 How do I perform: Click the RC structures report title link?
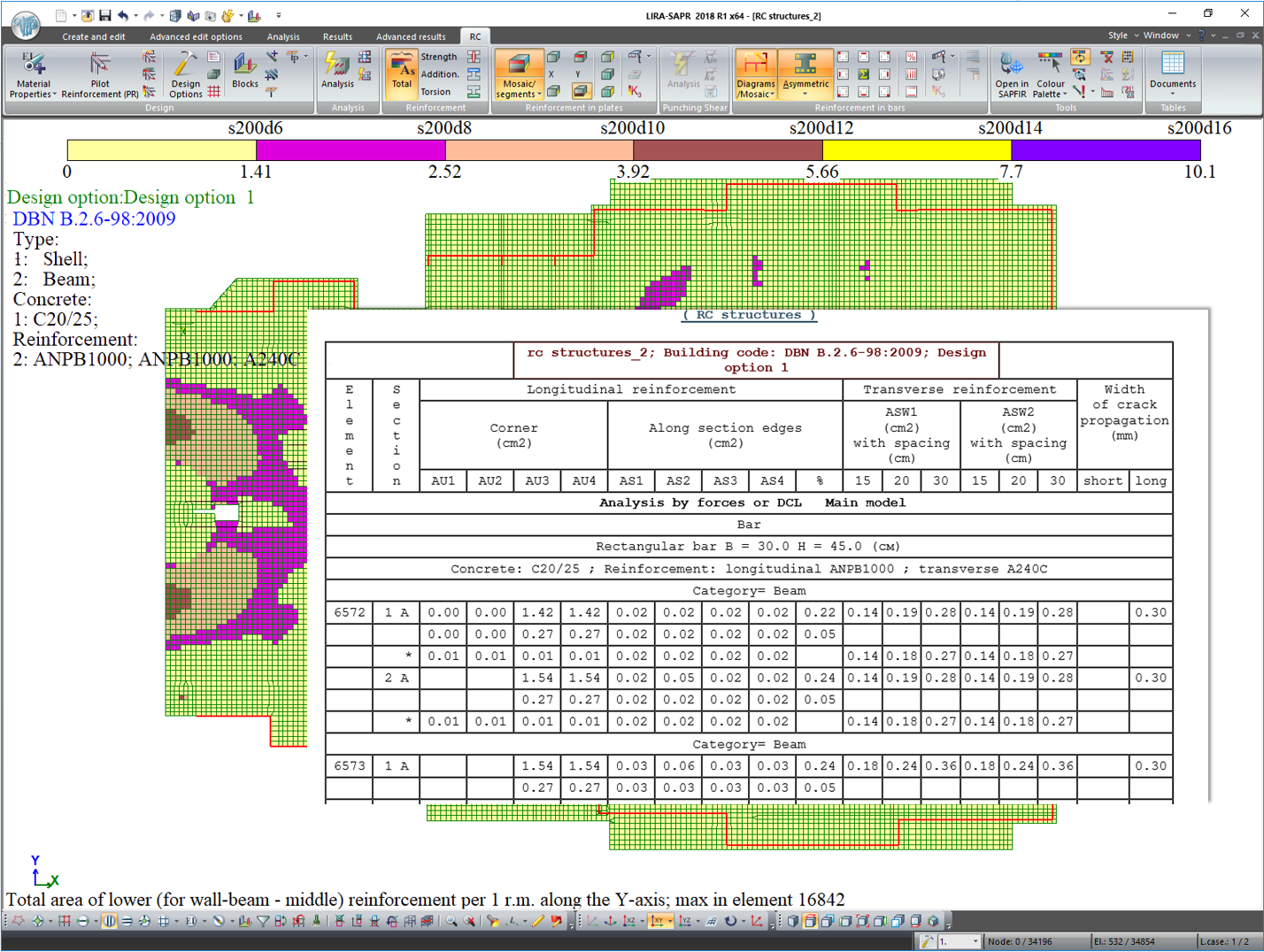[749, 315]
